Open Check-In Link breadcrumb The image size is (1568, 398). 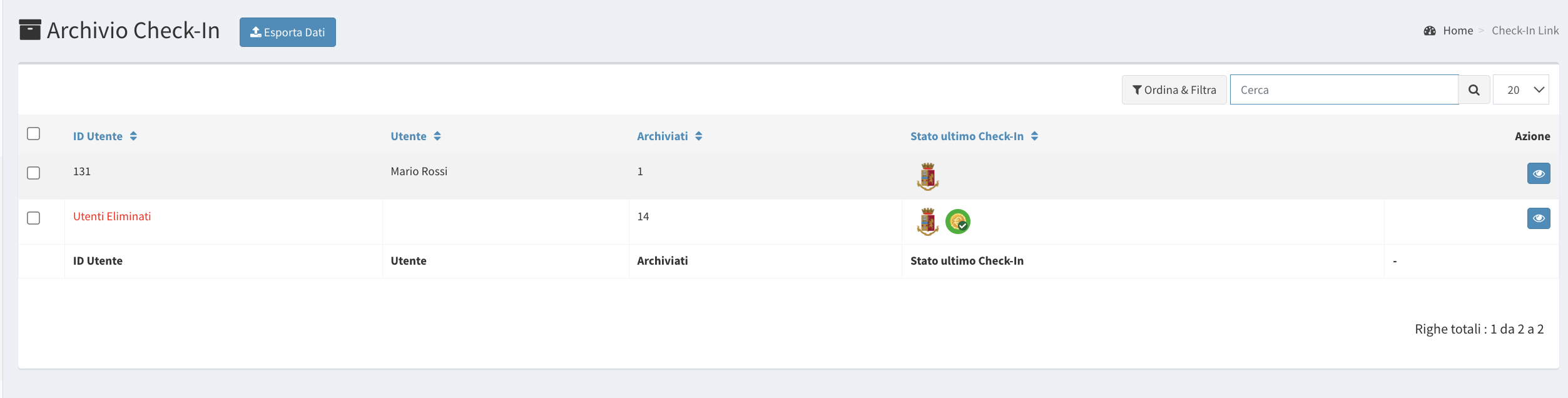coord(1525,31)
